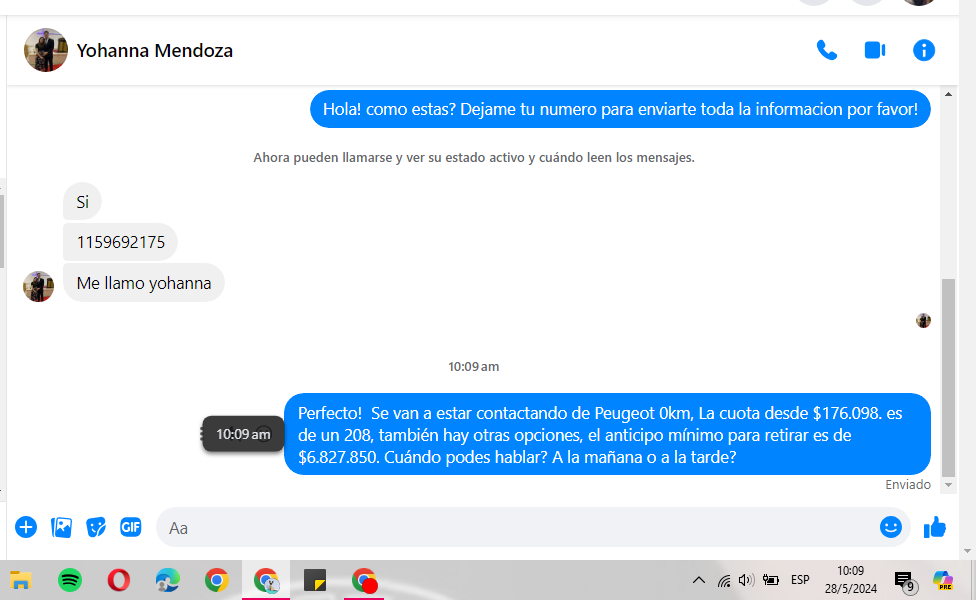Click the 'Ahora pueden llamarse' system notice

pyautogui.click(x=474, y=158)
